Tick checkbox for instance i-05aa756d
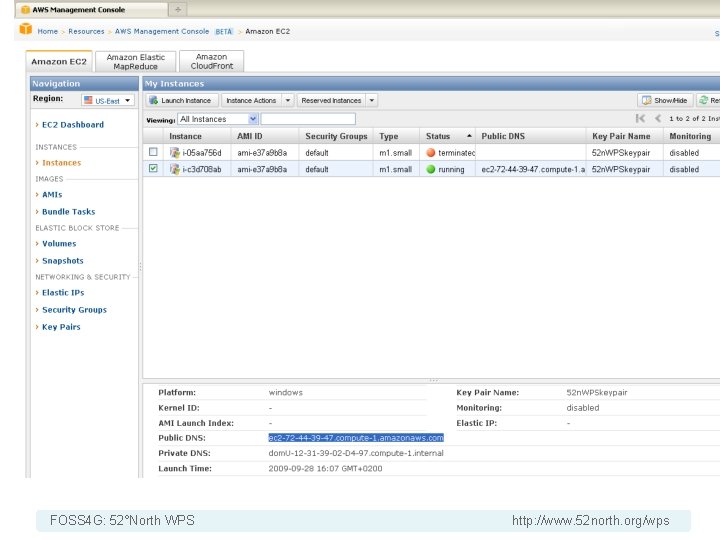 153,152
